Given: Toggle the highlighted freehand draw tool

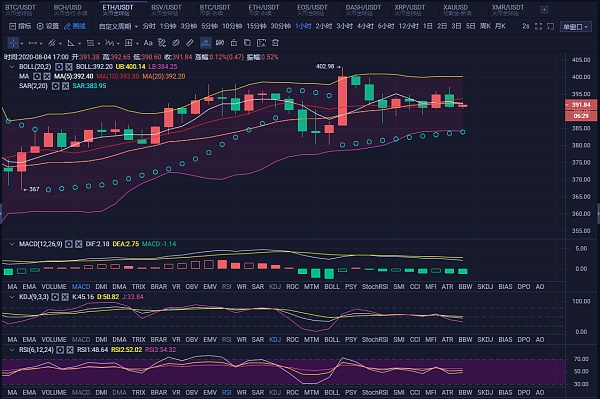Looking at the screenshot, I should [205, 43].
